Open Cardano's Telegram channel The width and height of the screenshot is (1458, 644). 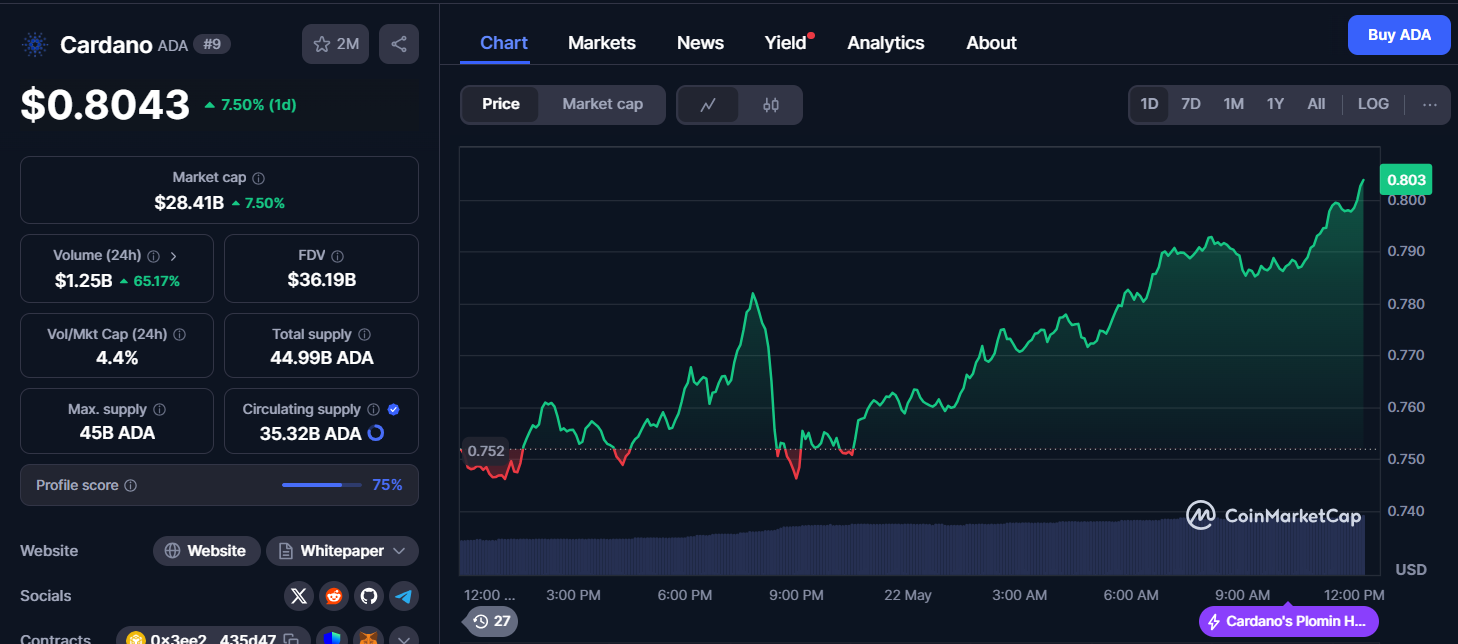tap(404, 596)
